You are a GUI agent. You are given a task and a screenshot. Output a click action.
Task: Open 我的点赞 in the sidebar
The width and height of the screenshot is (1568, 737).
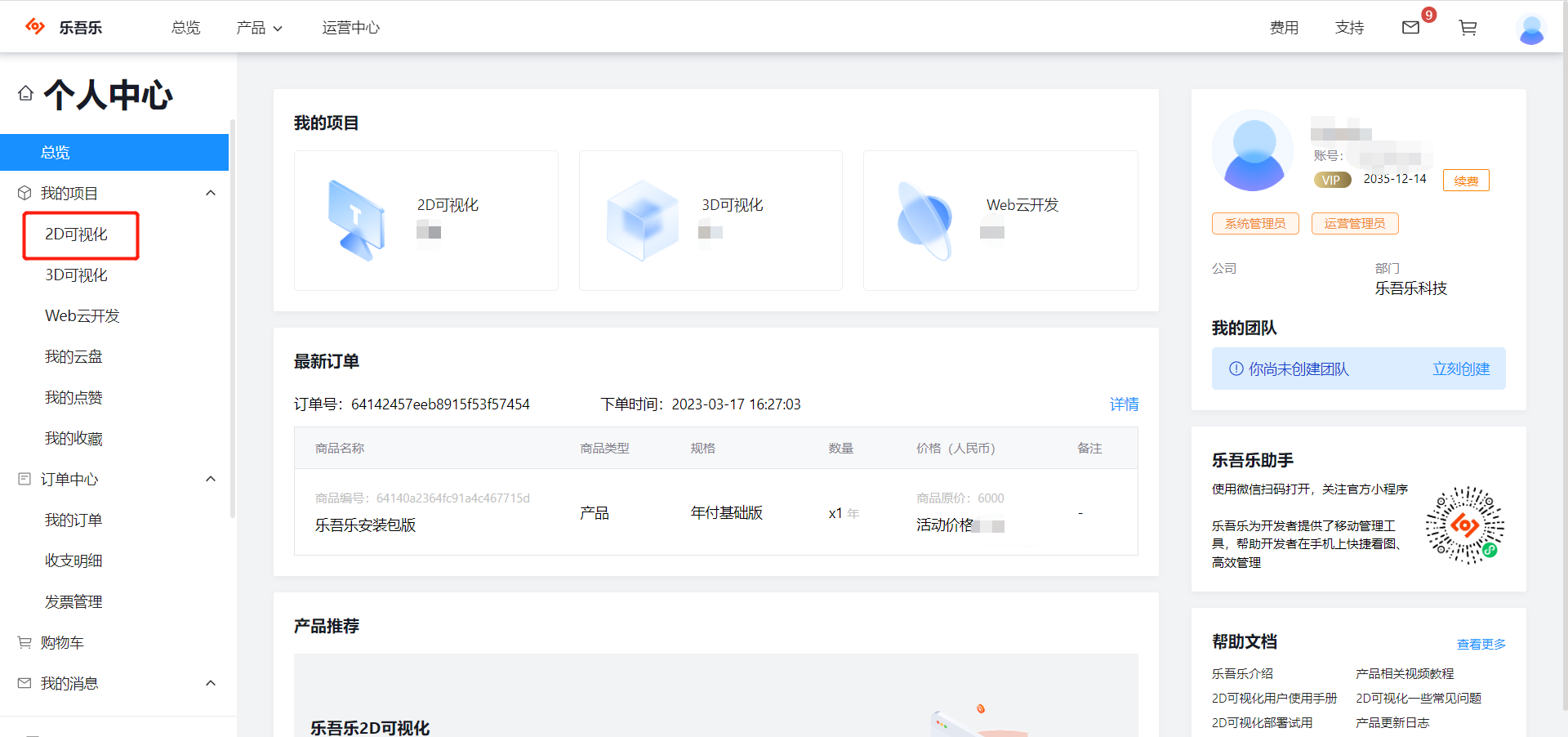[73, 398]
